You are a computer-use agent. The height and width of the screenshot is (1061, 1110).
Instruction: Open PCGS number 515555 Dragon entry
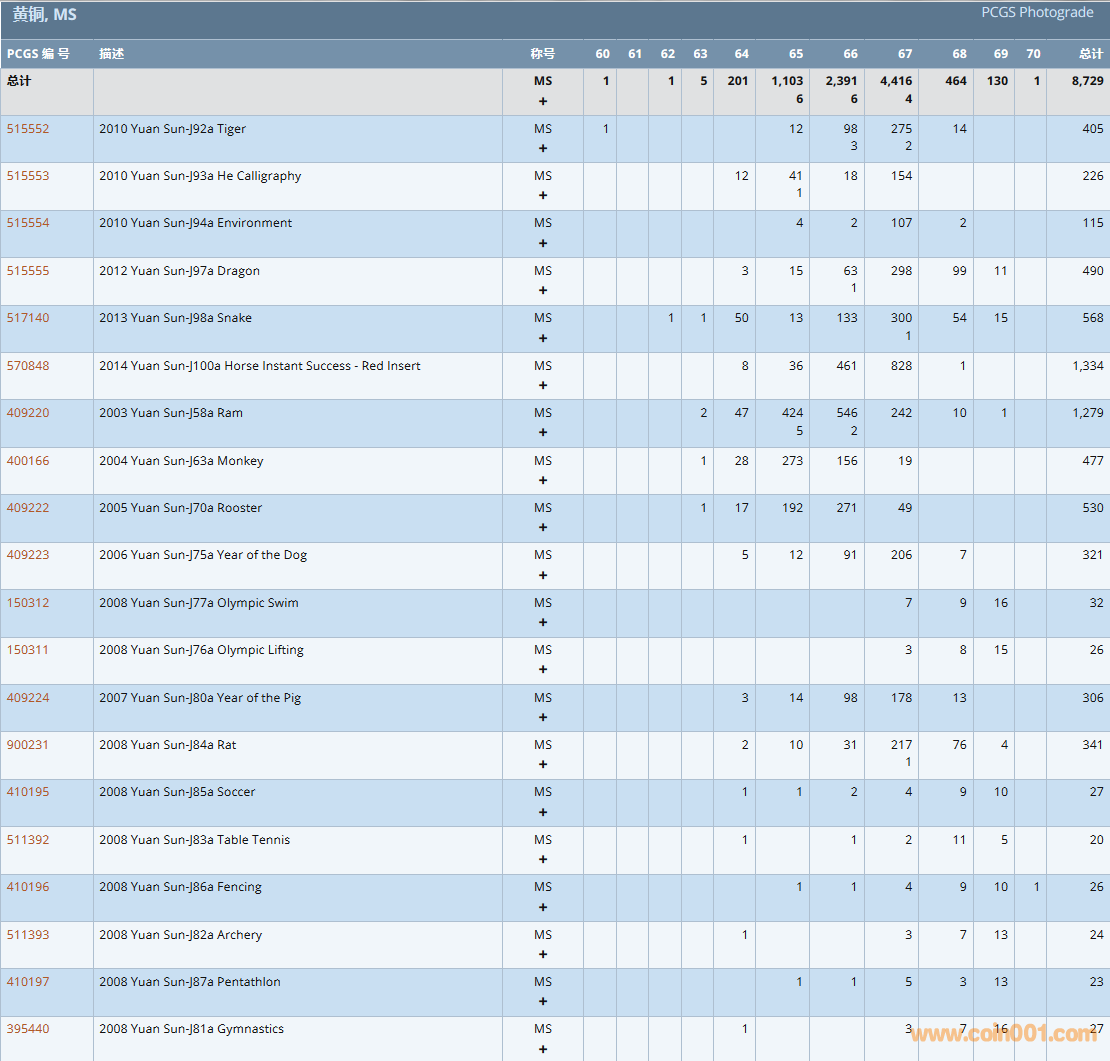(x=28, y=271)
